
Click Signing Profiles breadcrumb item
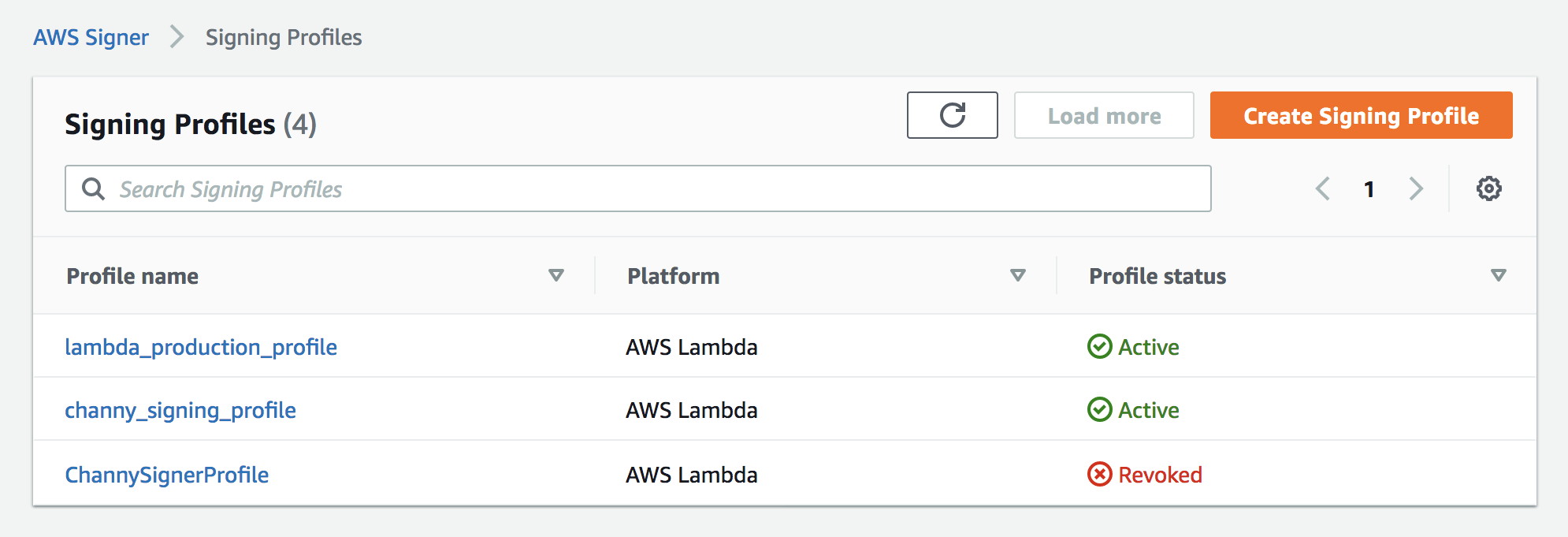pyautogui.click(x=284, y=37)
